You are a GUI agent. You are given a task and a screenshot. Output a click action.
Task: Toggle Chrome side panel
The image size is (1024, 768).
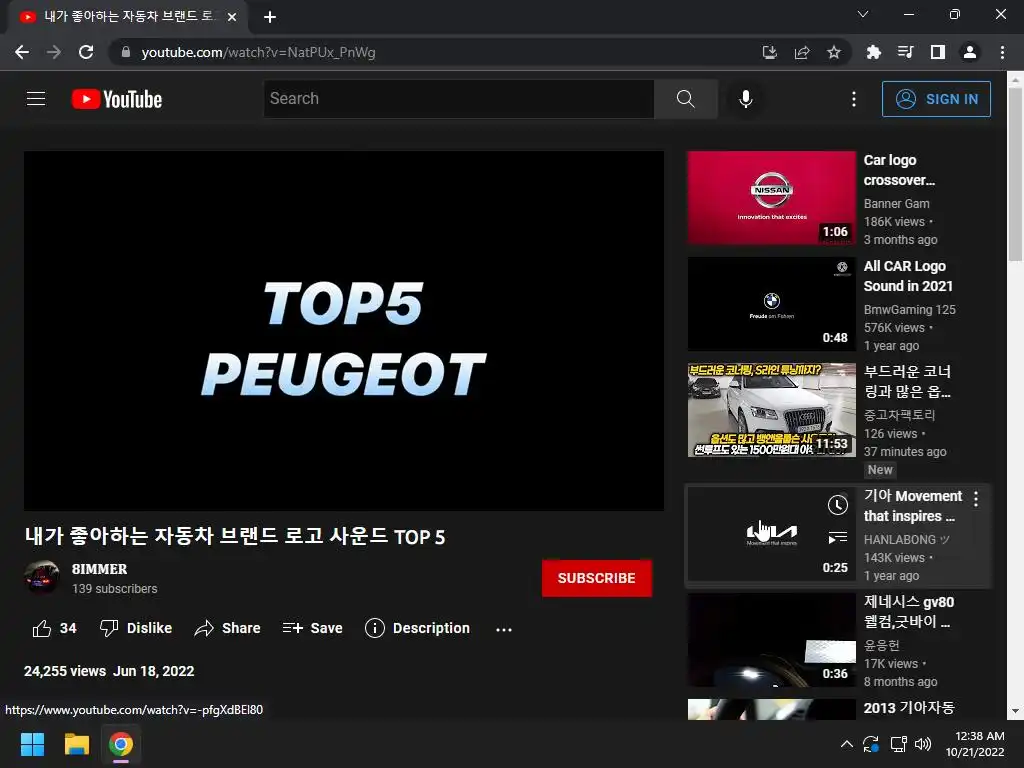point(937,52)
